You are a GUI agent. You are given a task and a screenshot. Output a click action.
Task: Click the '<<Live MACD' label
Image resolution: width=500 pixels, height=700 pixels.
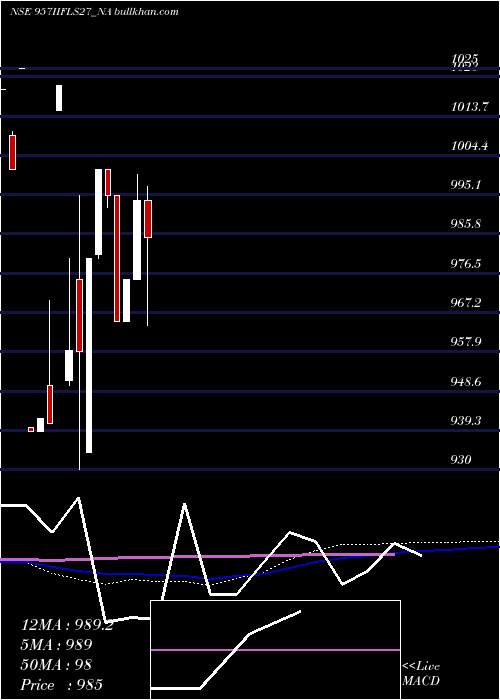421,674
